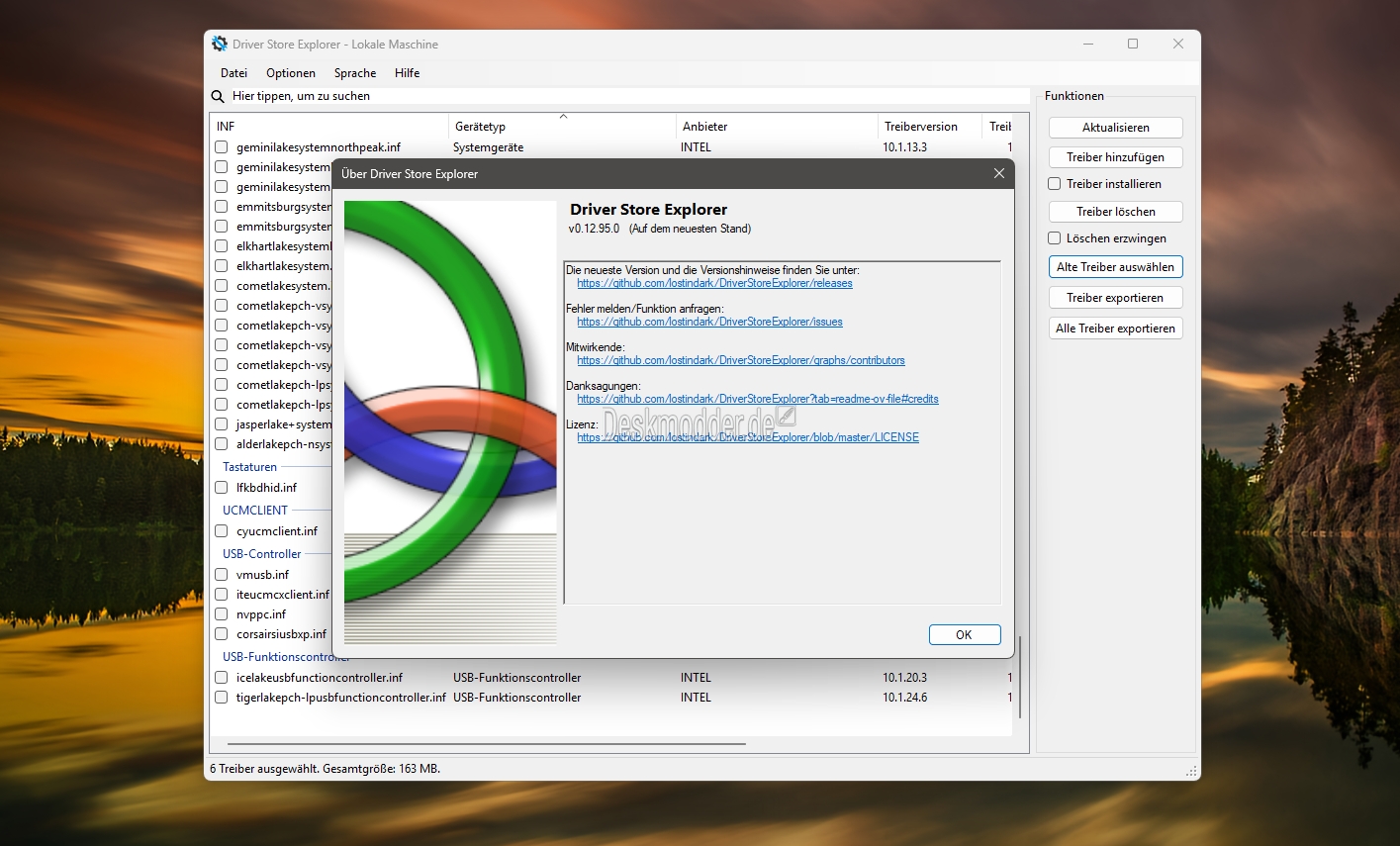The image size is (1400, 846).
Task: Open the GitHub releases link
Action: (x=714, y=283)
